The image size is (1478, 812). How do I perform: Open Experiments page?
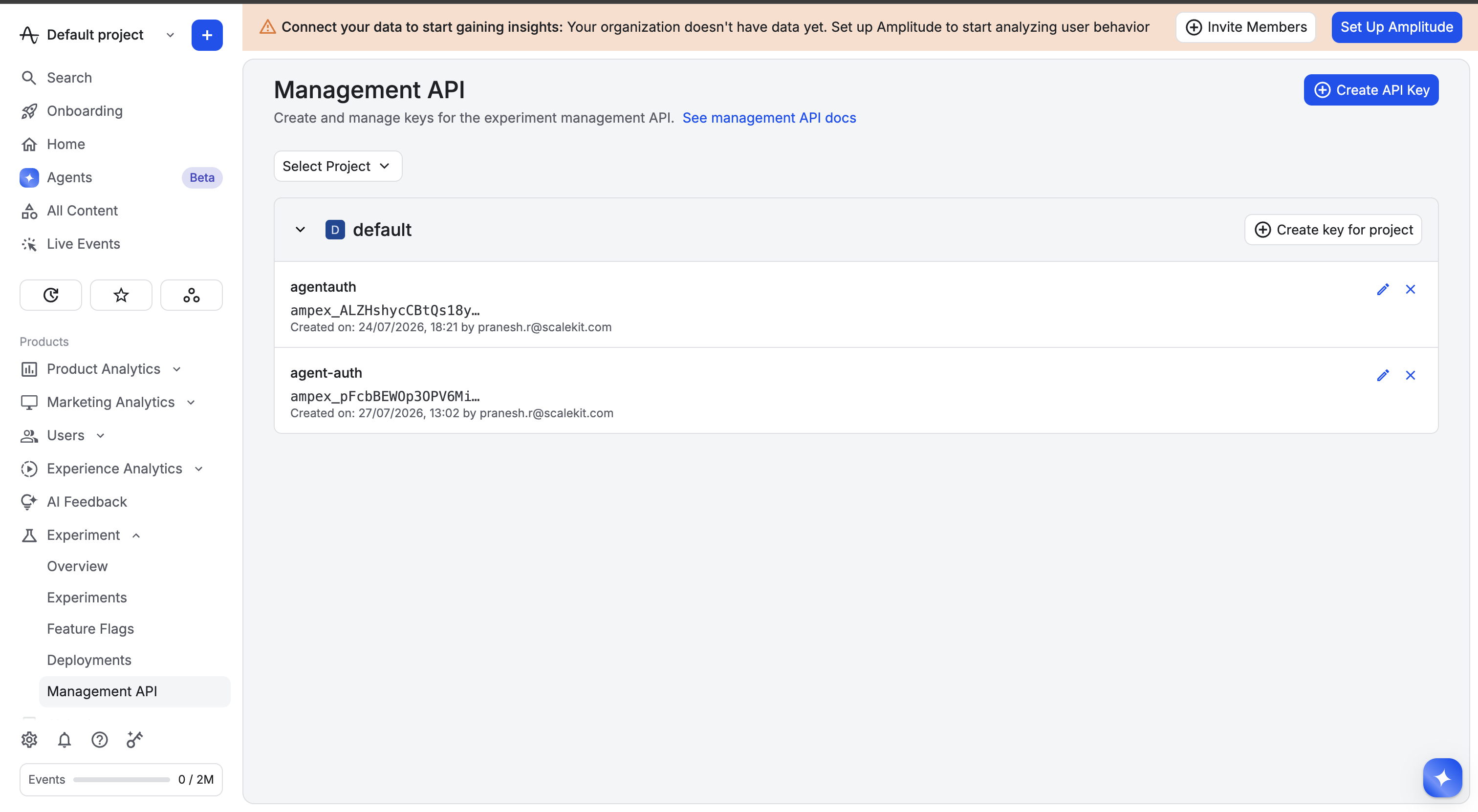87,598
